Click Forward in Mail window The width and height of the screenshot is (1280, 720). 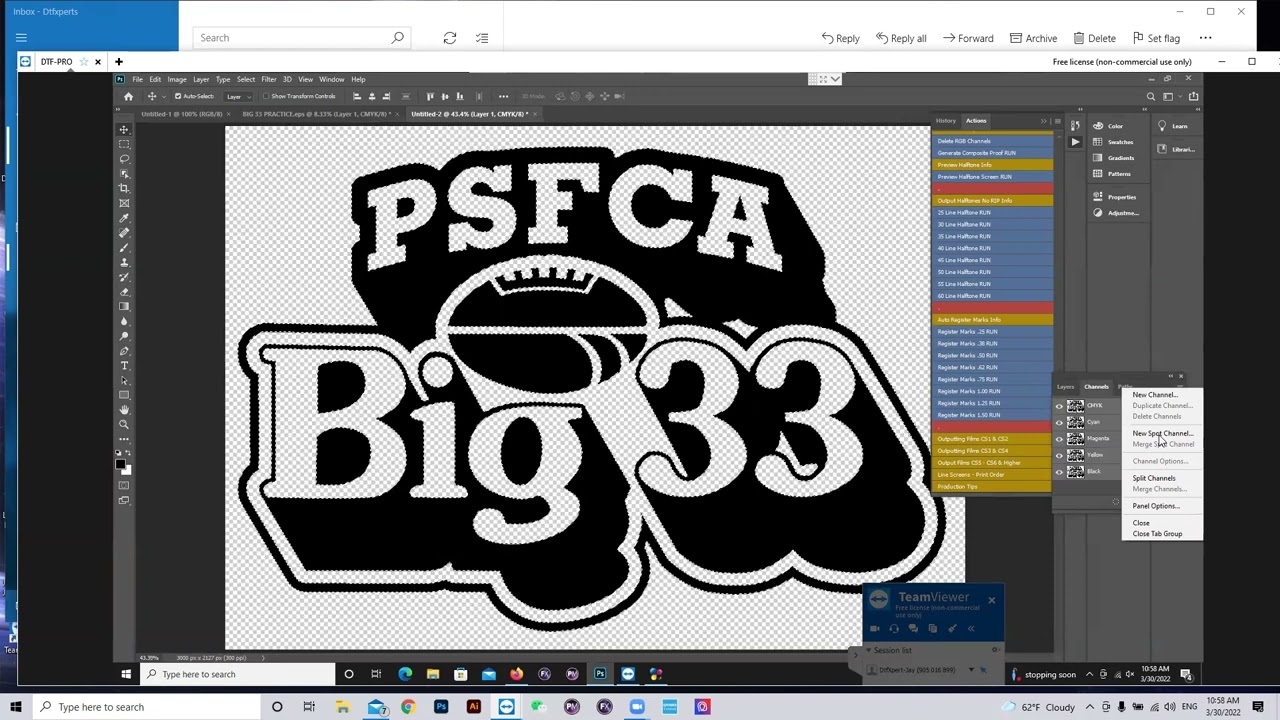pyautogui.click(x=968, y=38)
